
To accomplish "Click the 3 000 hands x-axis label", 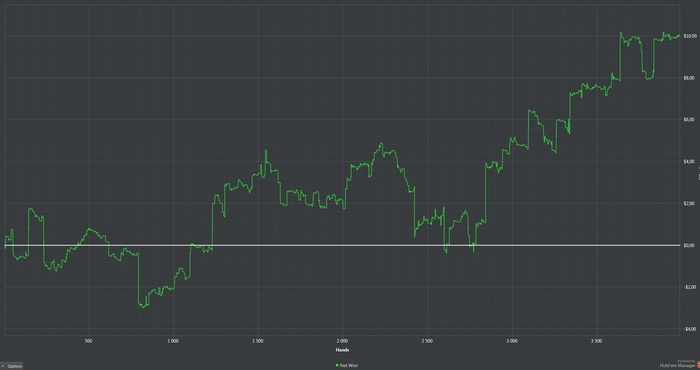I will (512, 341).
